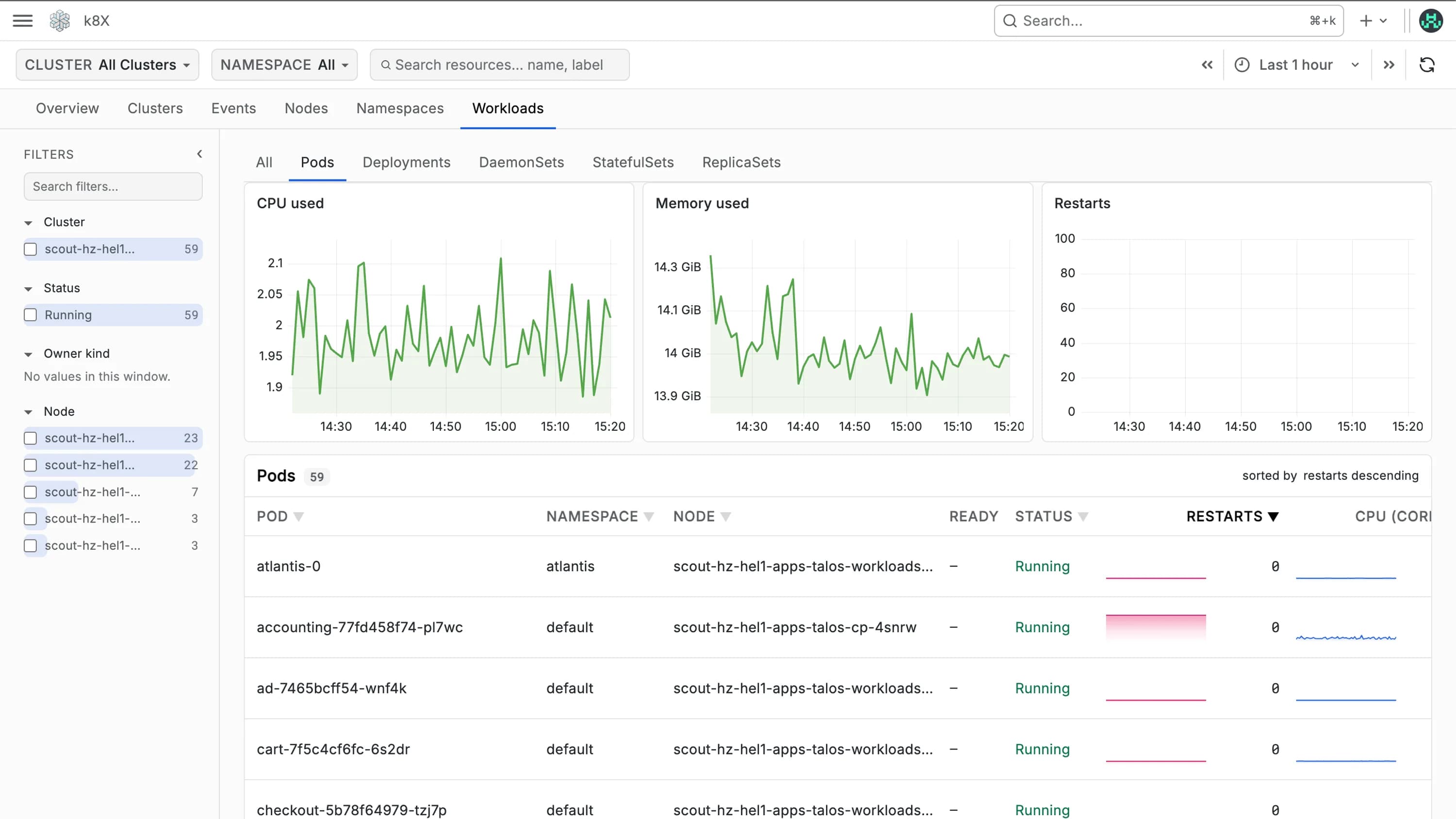Screen dimensions: 1456x819
Task: Click the Search filters input
Action: coord(113,186)
